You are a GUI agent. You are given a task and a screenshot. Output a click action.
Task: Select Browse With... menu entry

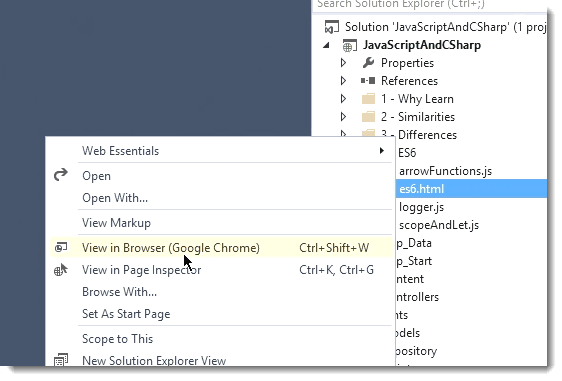[x=220, y=292]
